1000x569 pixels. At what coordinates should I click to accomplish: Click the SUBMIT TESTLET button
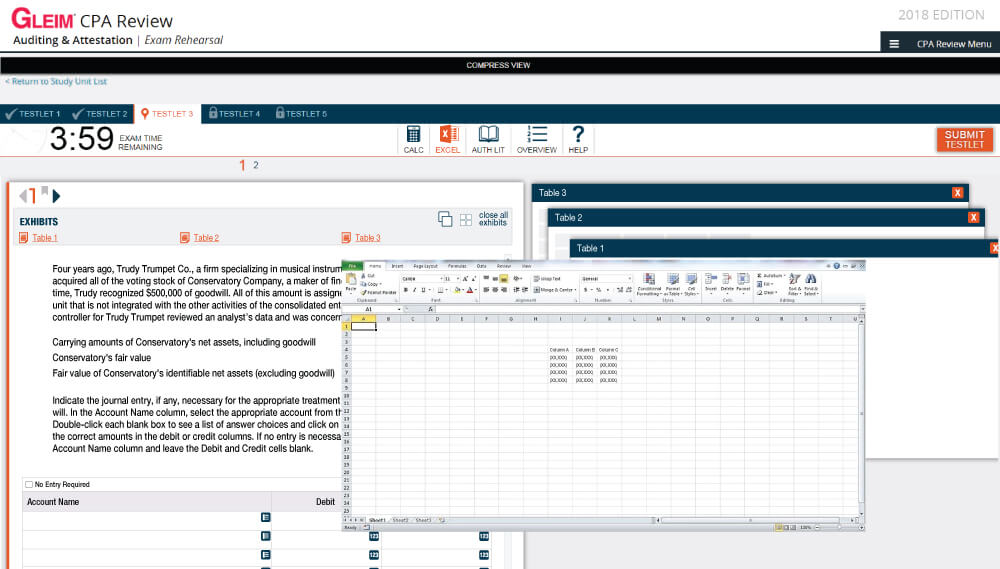964,140
